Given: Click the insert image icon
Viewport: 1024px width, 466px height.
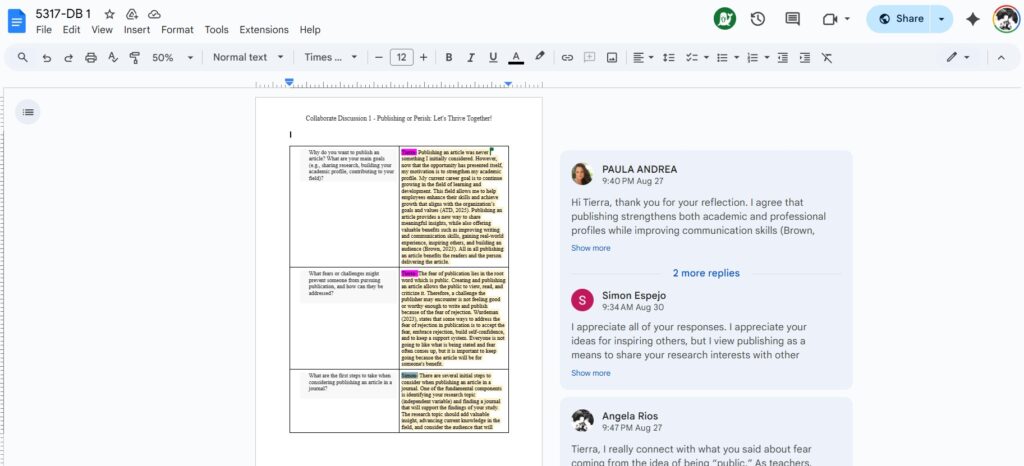Looking at the screenshot, I should pyautogui.click(x=612, y=58).
